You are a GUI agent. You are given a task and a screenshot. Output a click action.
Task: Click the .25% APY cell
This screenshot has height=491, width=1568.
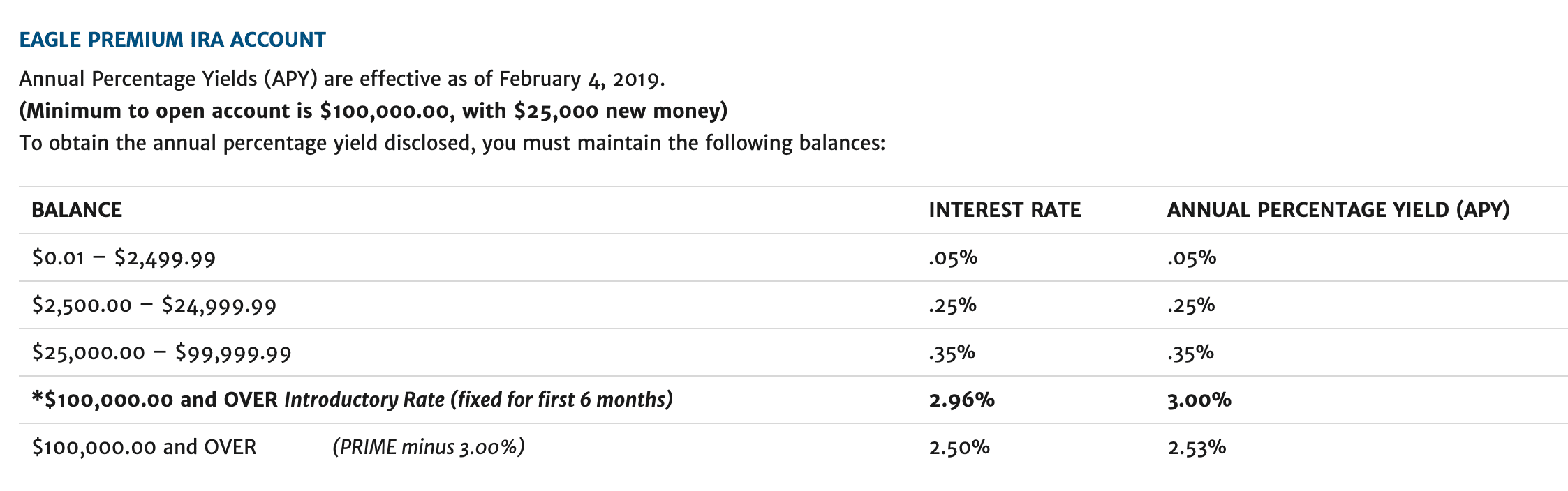coord(1191,305)
